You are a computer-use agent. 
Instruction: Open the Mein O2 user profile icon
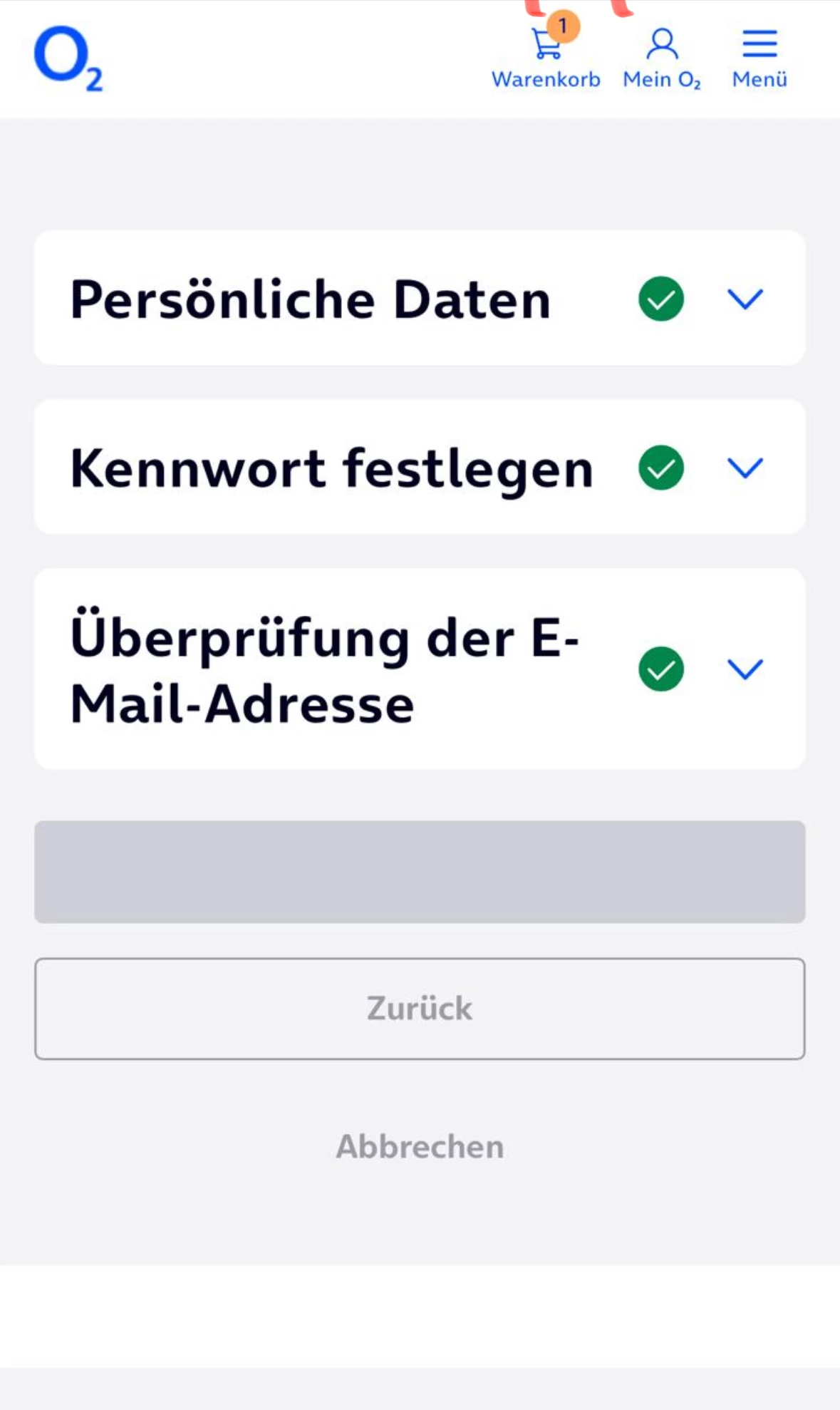(662, 44)
